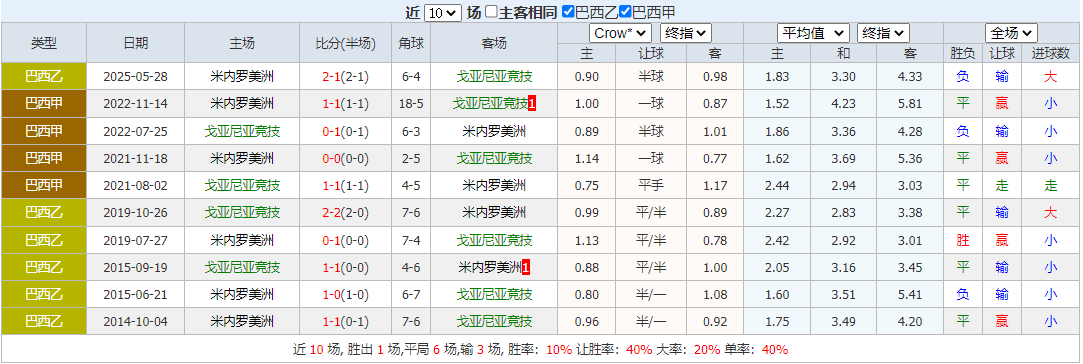Click the 大率 20% summary value
Screen dimensions: 1083x364
[707, 349]
